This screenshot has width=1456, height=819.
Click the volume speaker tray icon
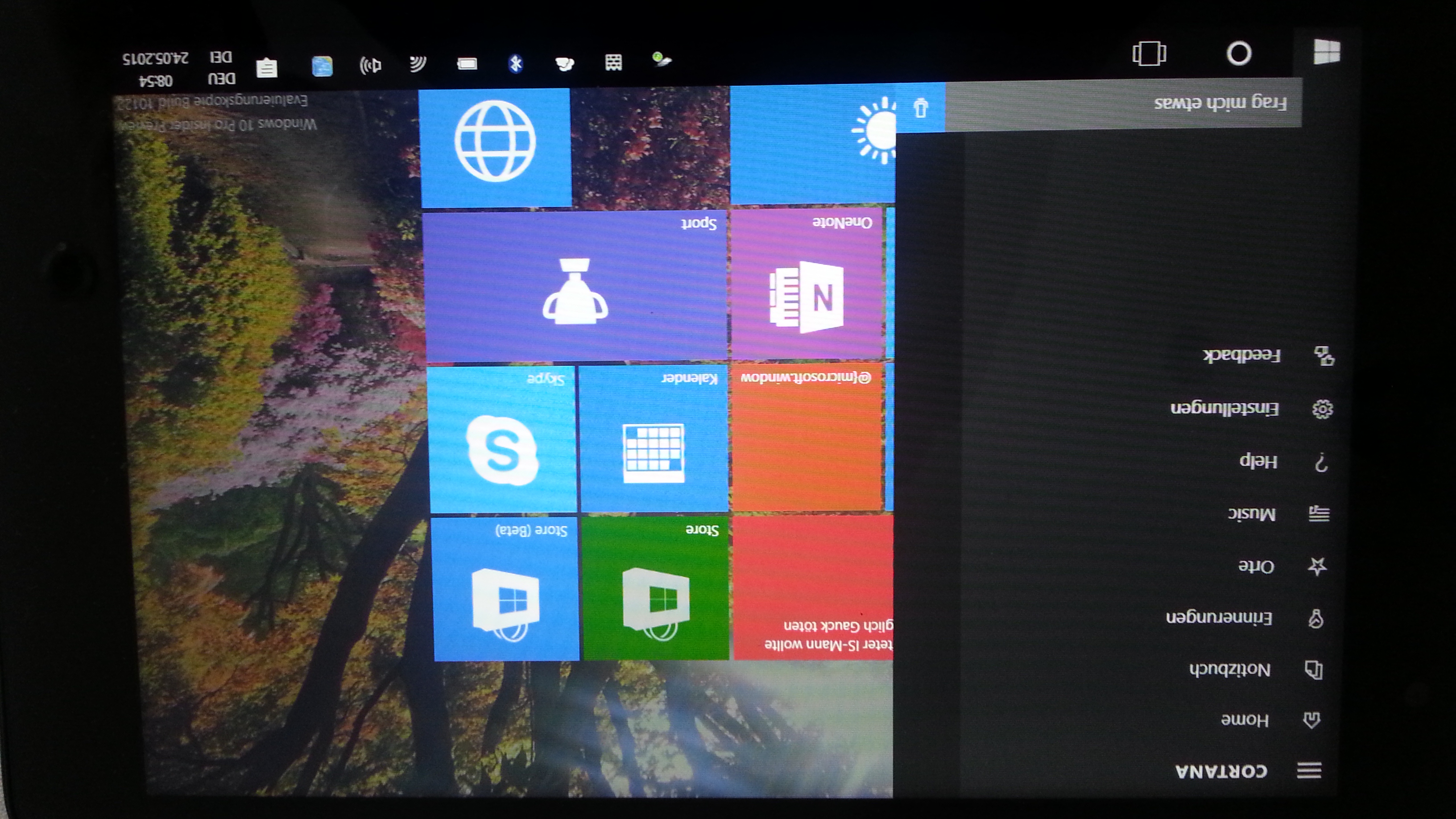(x=371, y=66)
